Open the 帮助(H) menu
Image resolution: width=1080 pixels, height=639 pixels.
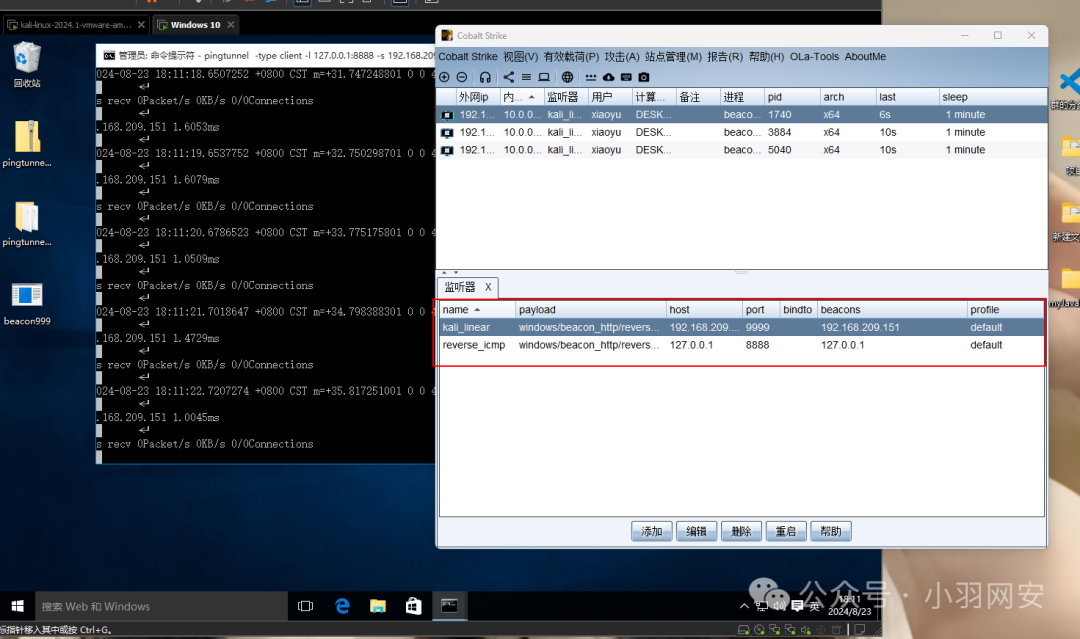pyautogui.click(x=766, y=56)
